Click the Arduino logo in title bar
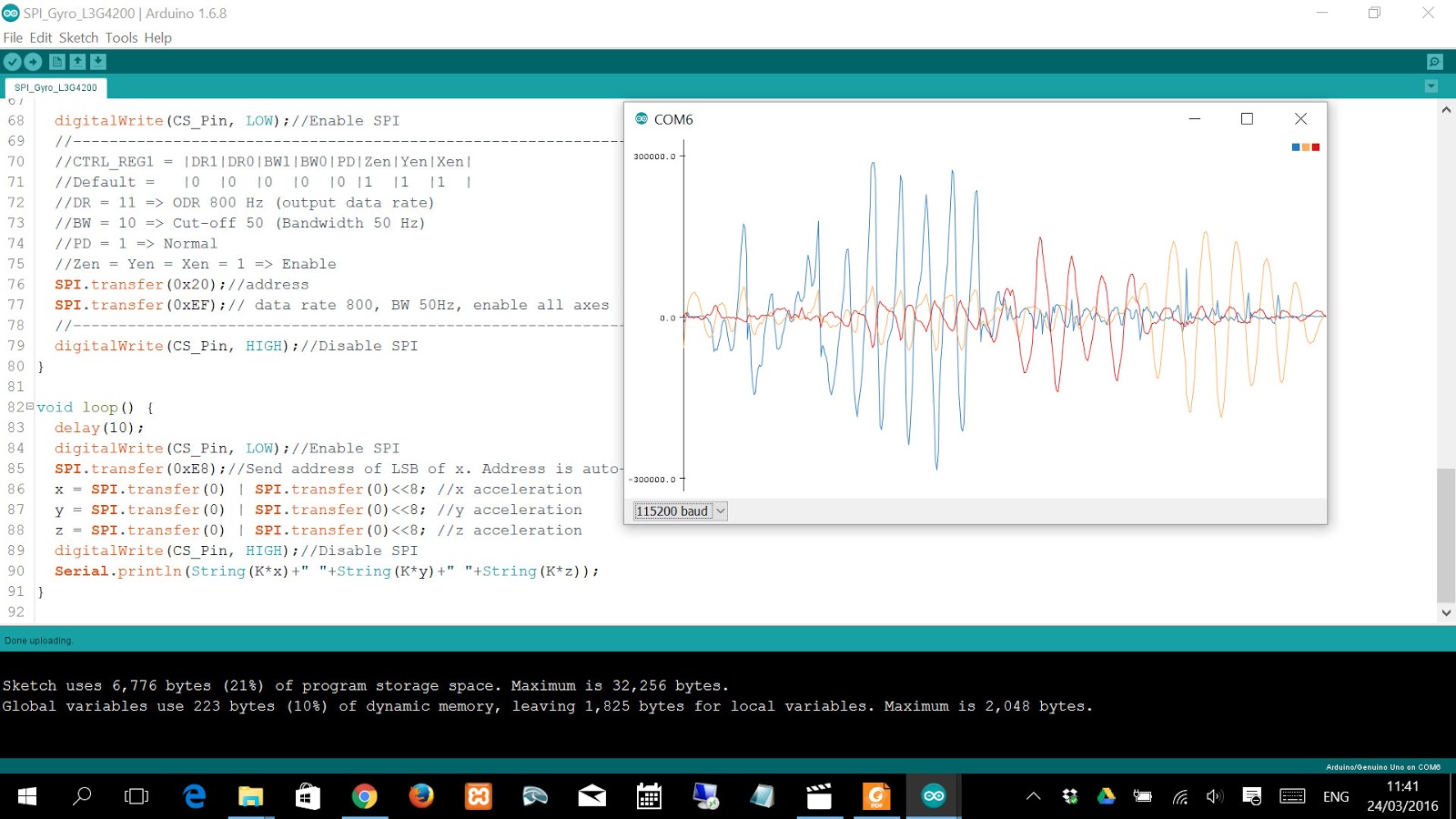The width and height of the screenshot is (1456, 819). coord(11,13)
